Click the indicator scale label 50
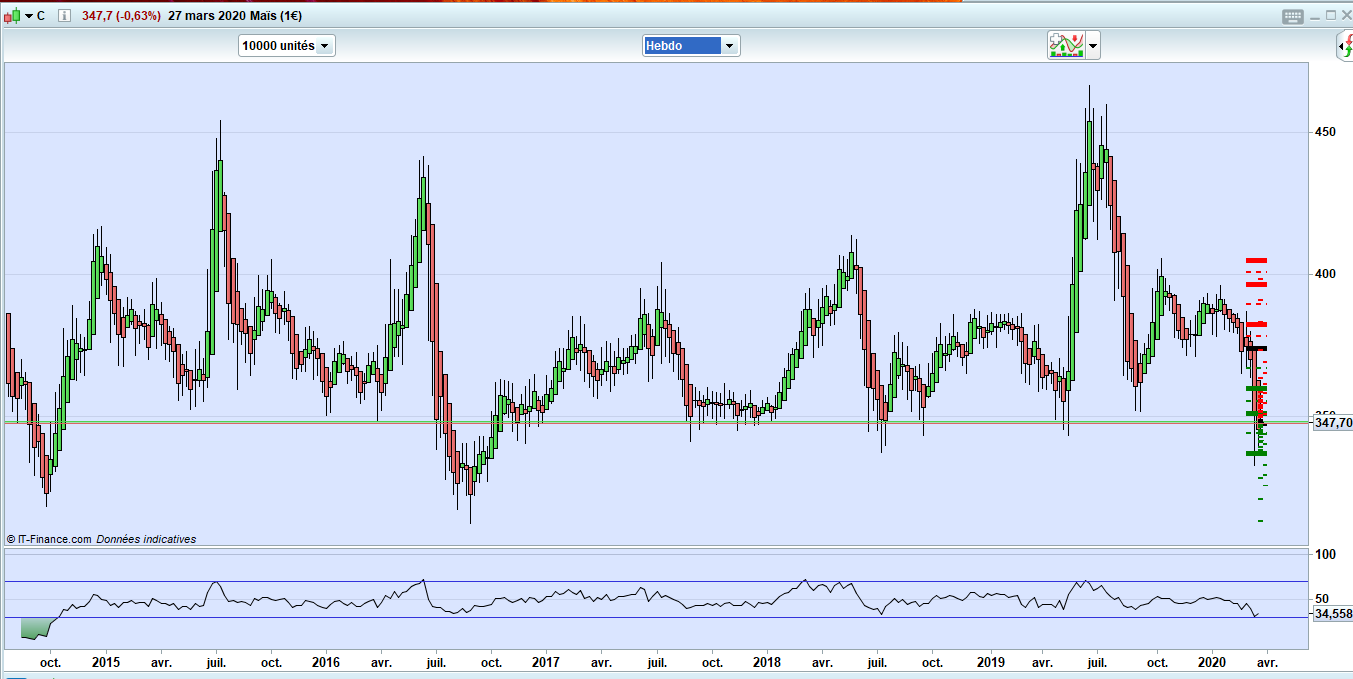 (1321, 599)
